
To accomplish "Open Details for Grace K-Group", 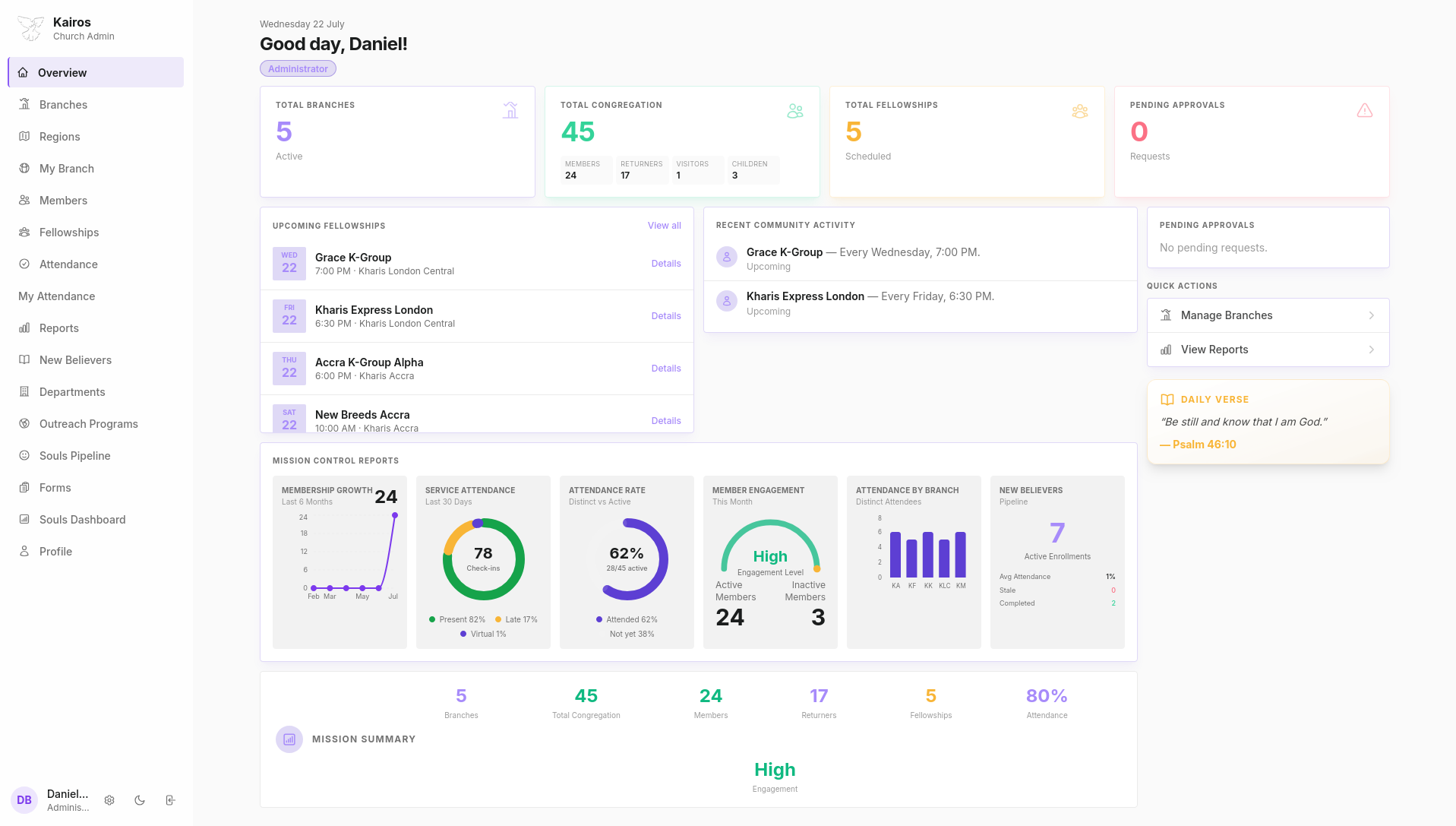I will [x=666, y=264].
